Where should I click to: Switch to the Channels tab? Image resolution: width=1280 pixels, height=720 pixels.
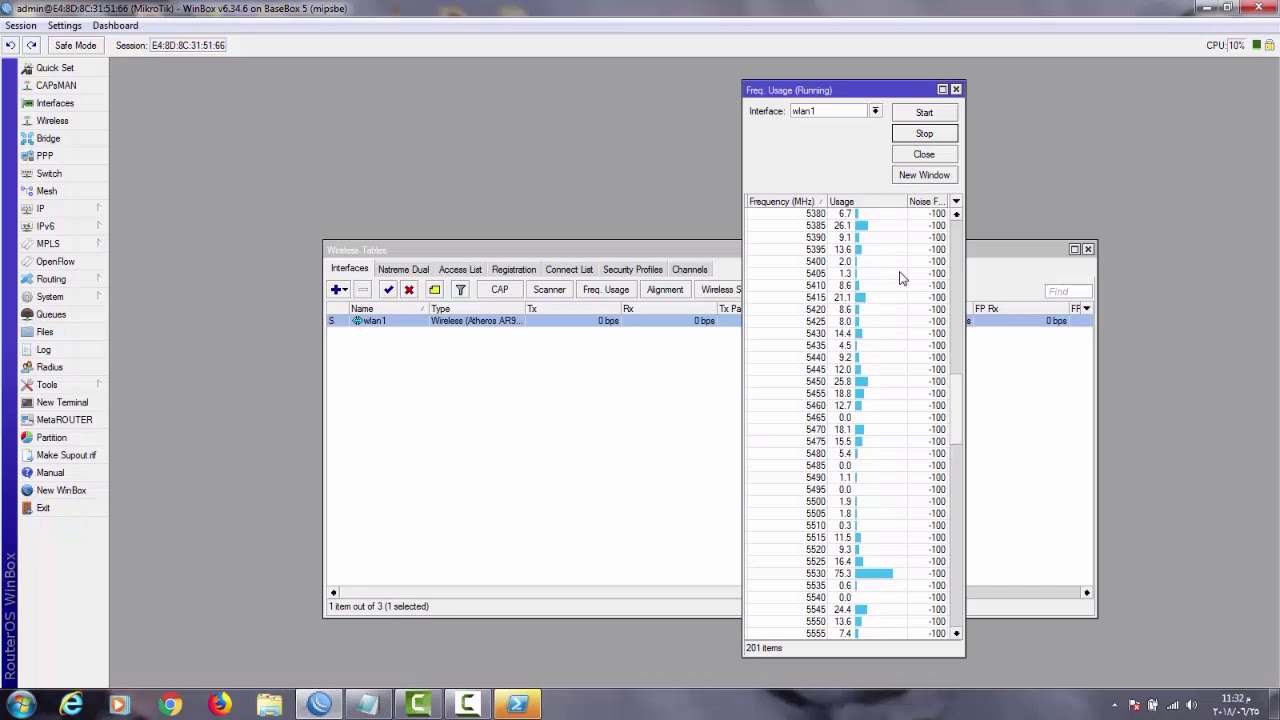690,270
